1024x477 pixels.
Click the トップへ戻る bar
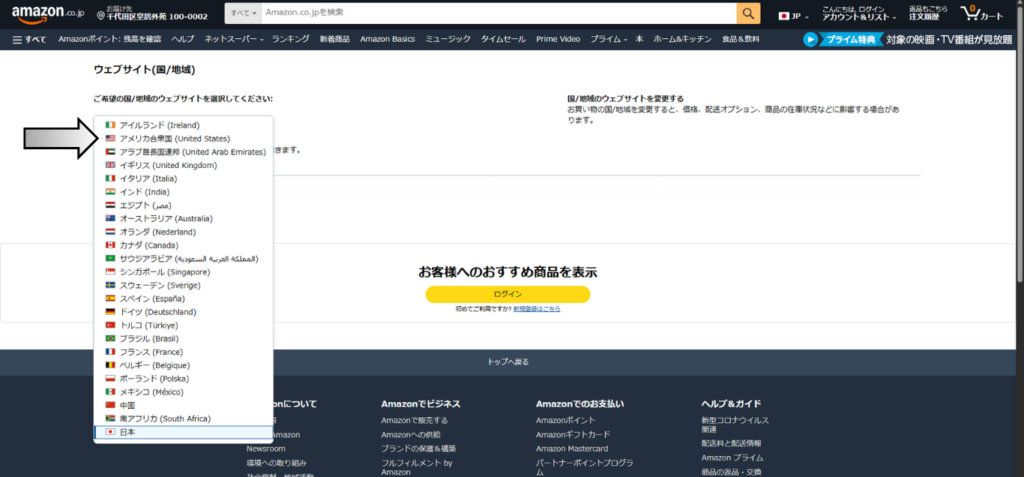point(512,361)
